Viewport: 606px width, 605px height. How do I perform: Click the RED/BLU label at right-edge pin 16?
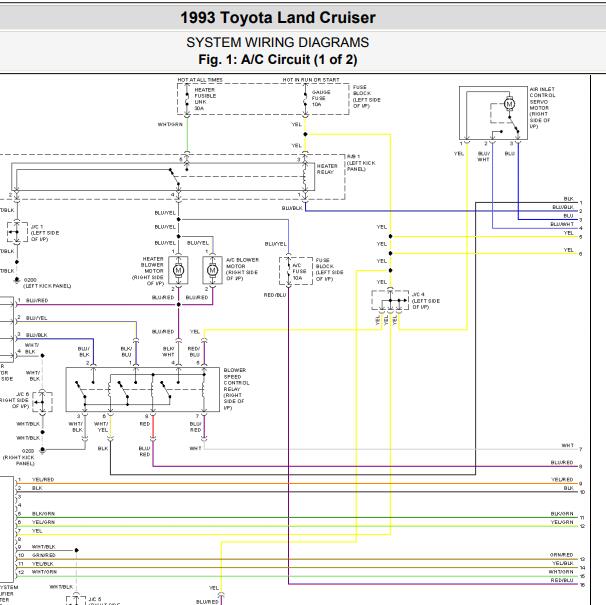[x=562, y=580]
